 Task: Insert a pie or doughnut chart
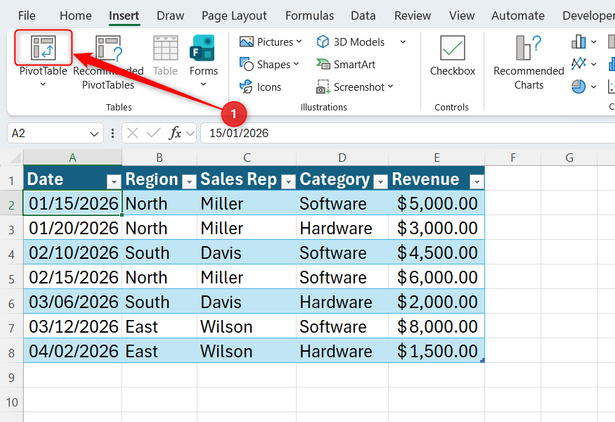[579, 86]
